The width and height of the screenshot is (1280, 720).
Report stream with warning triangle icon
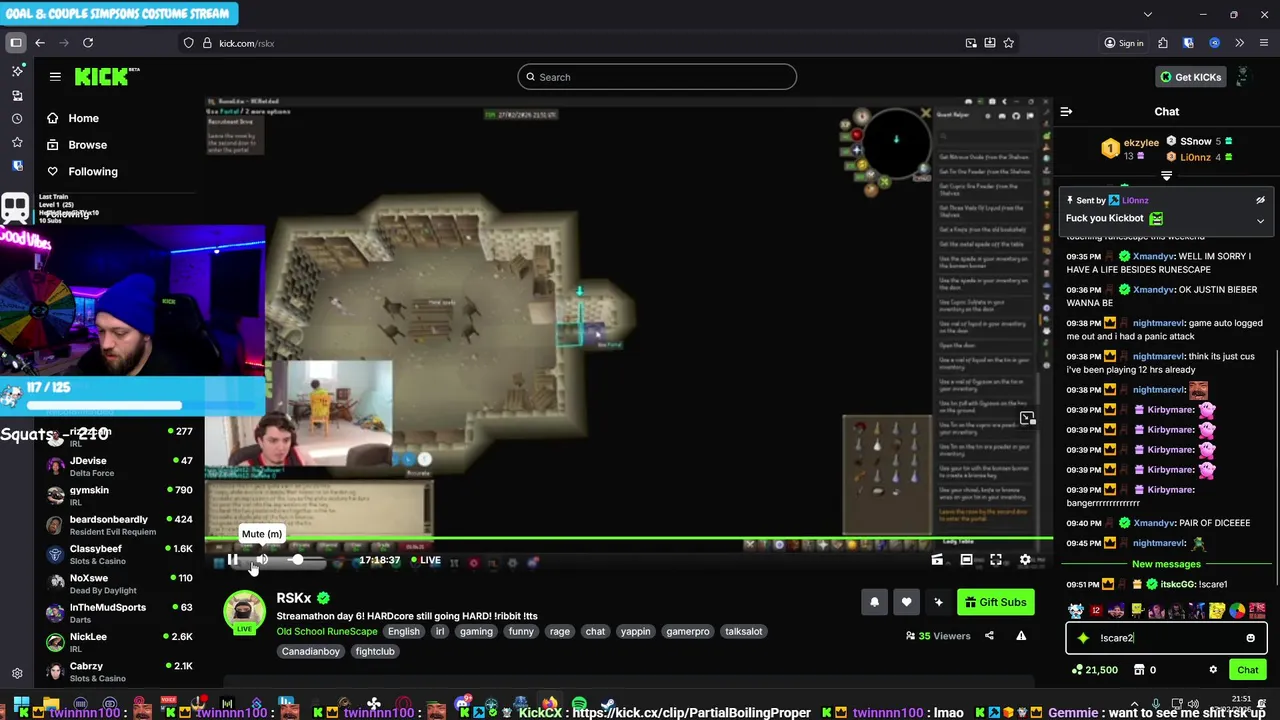tap(1021, 636)
